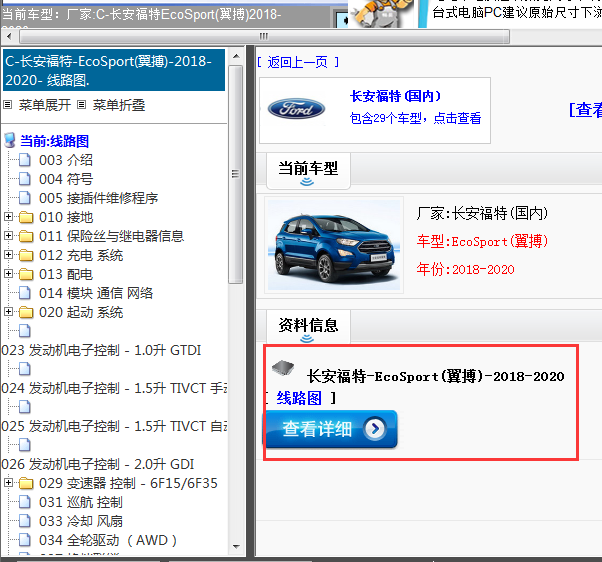Image resolution: width=602 pixels, height=562 pixels.
Task: Click the 013 配电 folder icon
Action: point(26,274)
